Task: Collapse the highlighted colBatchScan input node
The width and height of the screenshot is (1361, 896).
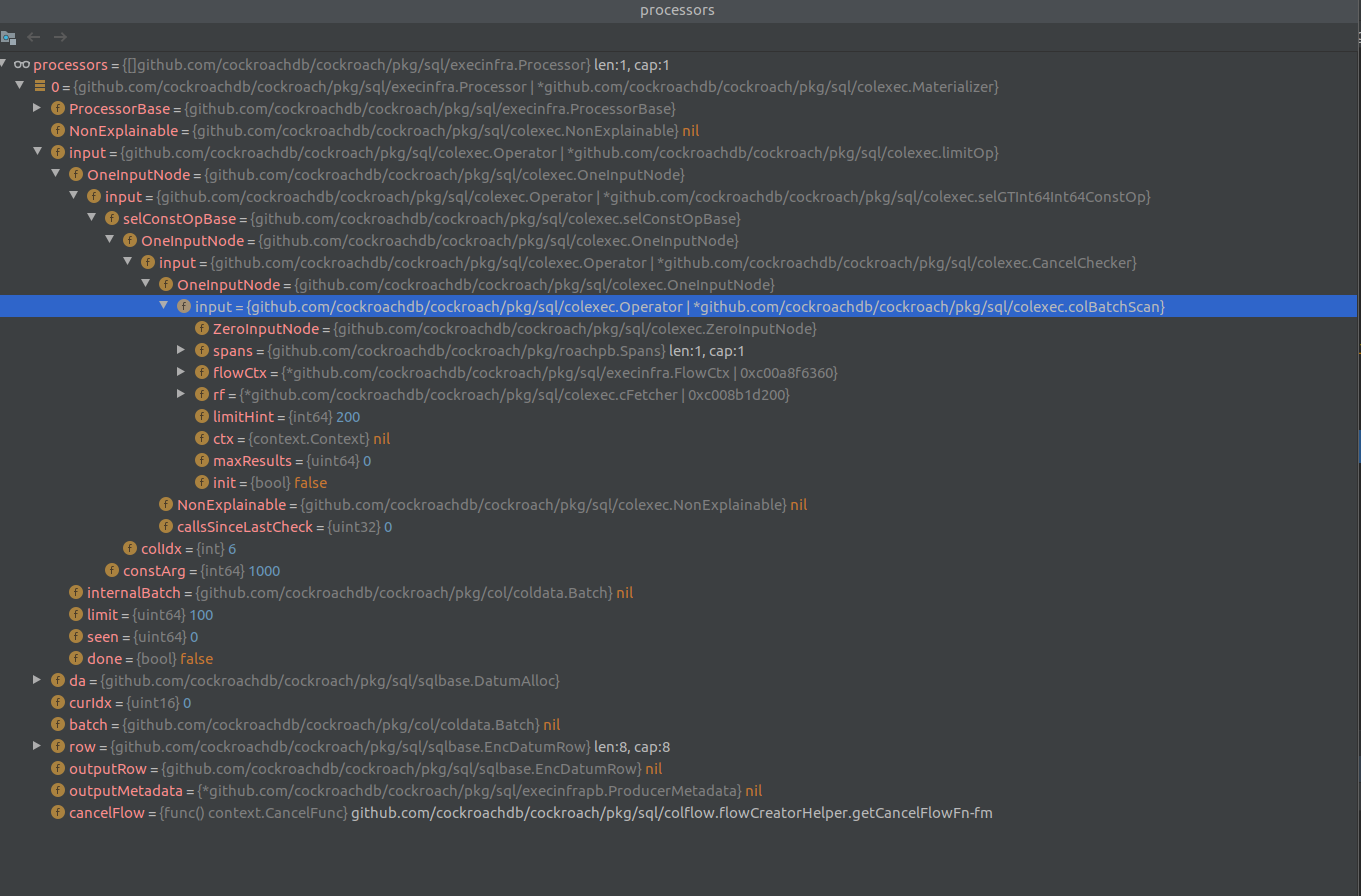Action: click(x=164, y=306)
